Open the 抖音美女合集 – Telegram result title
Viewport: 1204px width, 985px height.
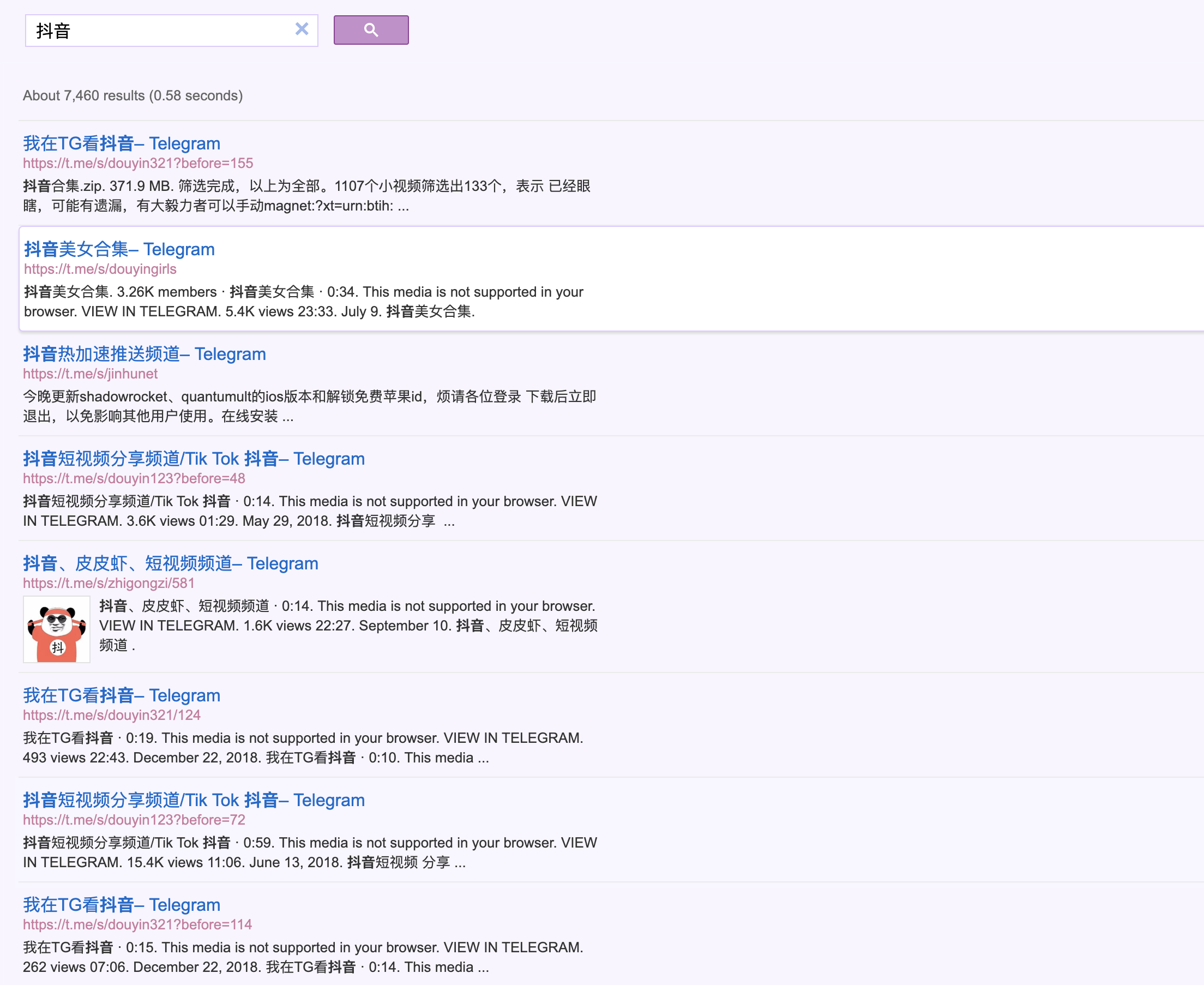pos(119,249)
